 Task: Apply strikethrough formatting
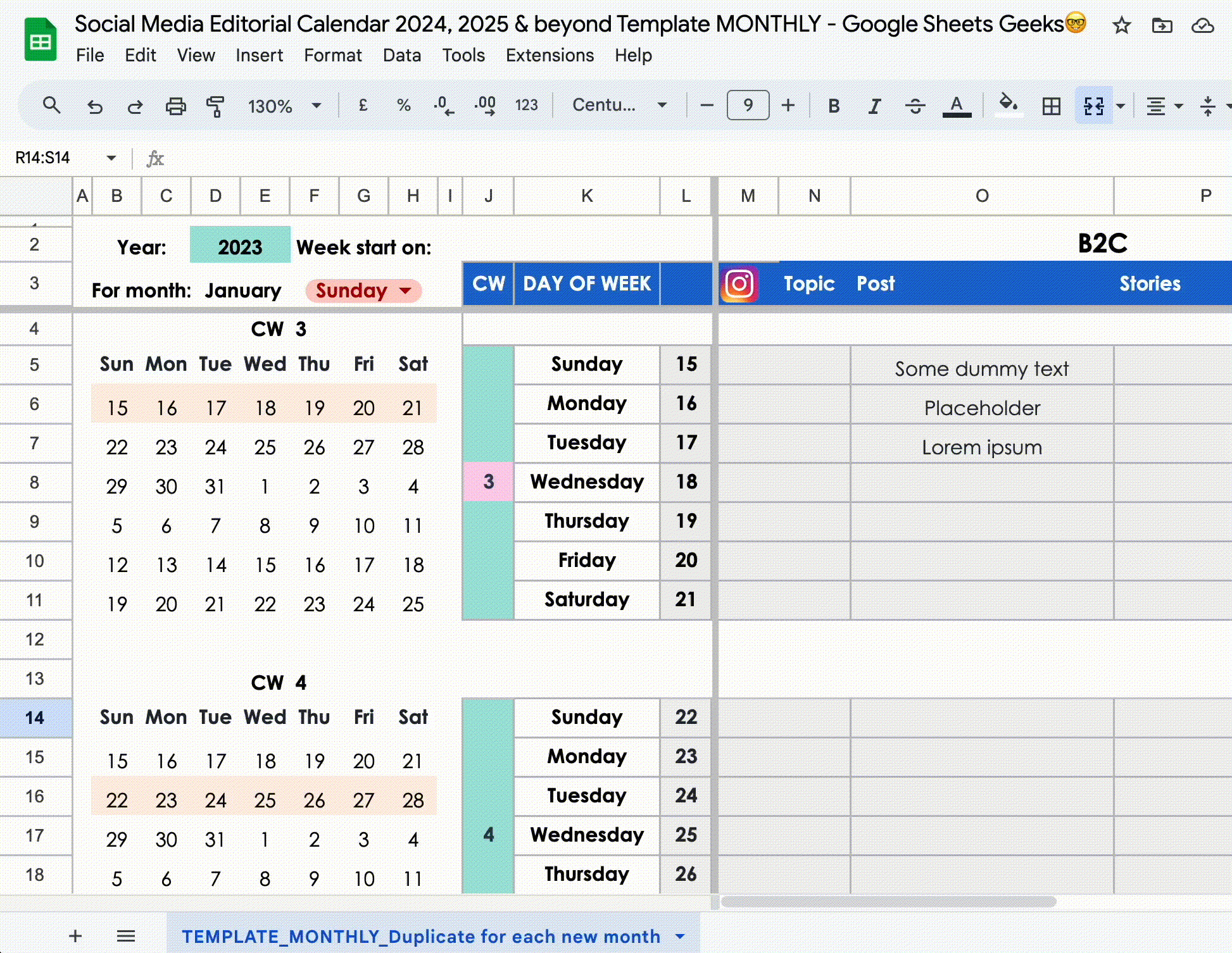tap(915, 106)
